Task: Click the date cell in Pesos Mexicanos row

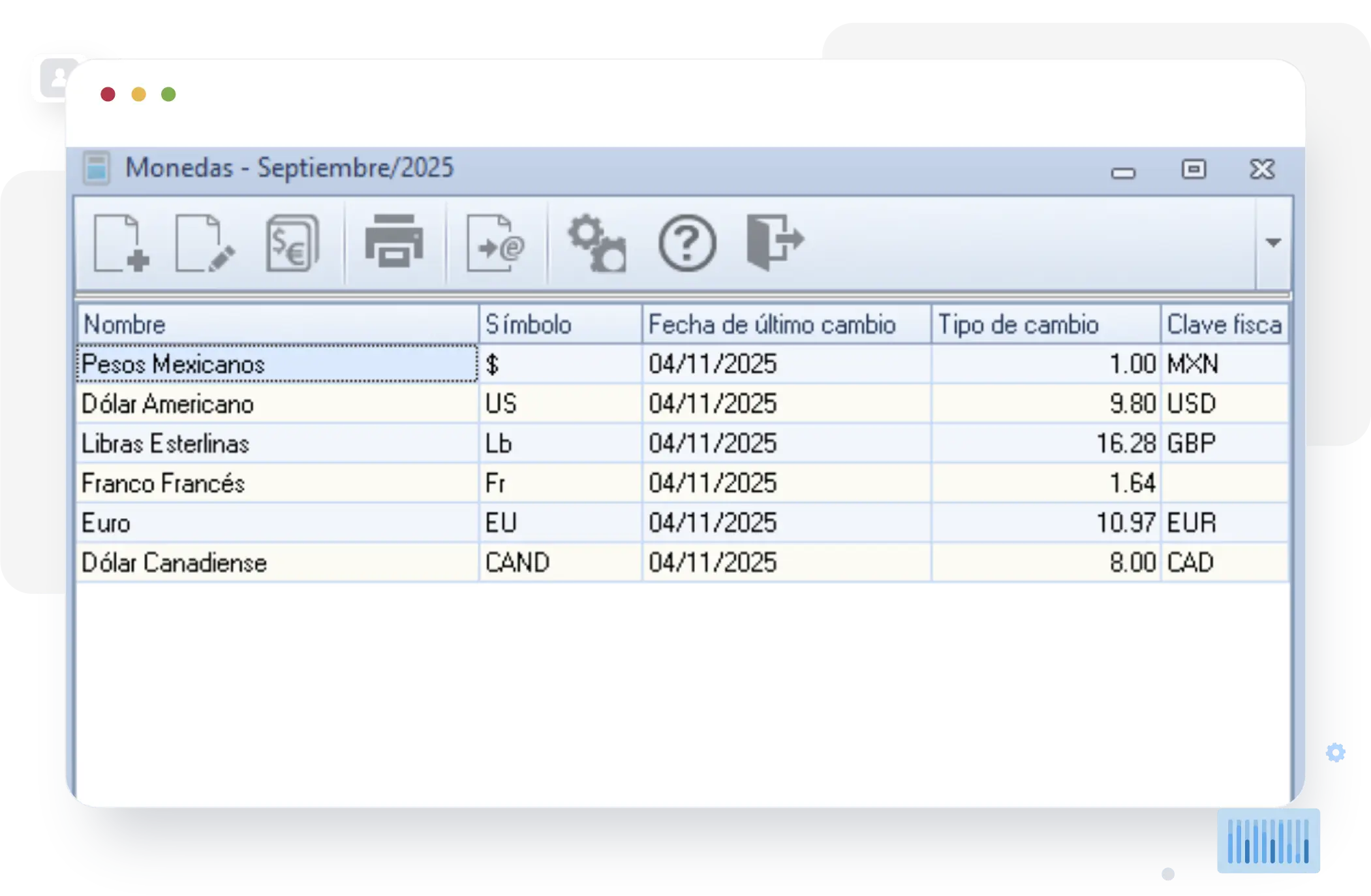Action: 786,363
